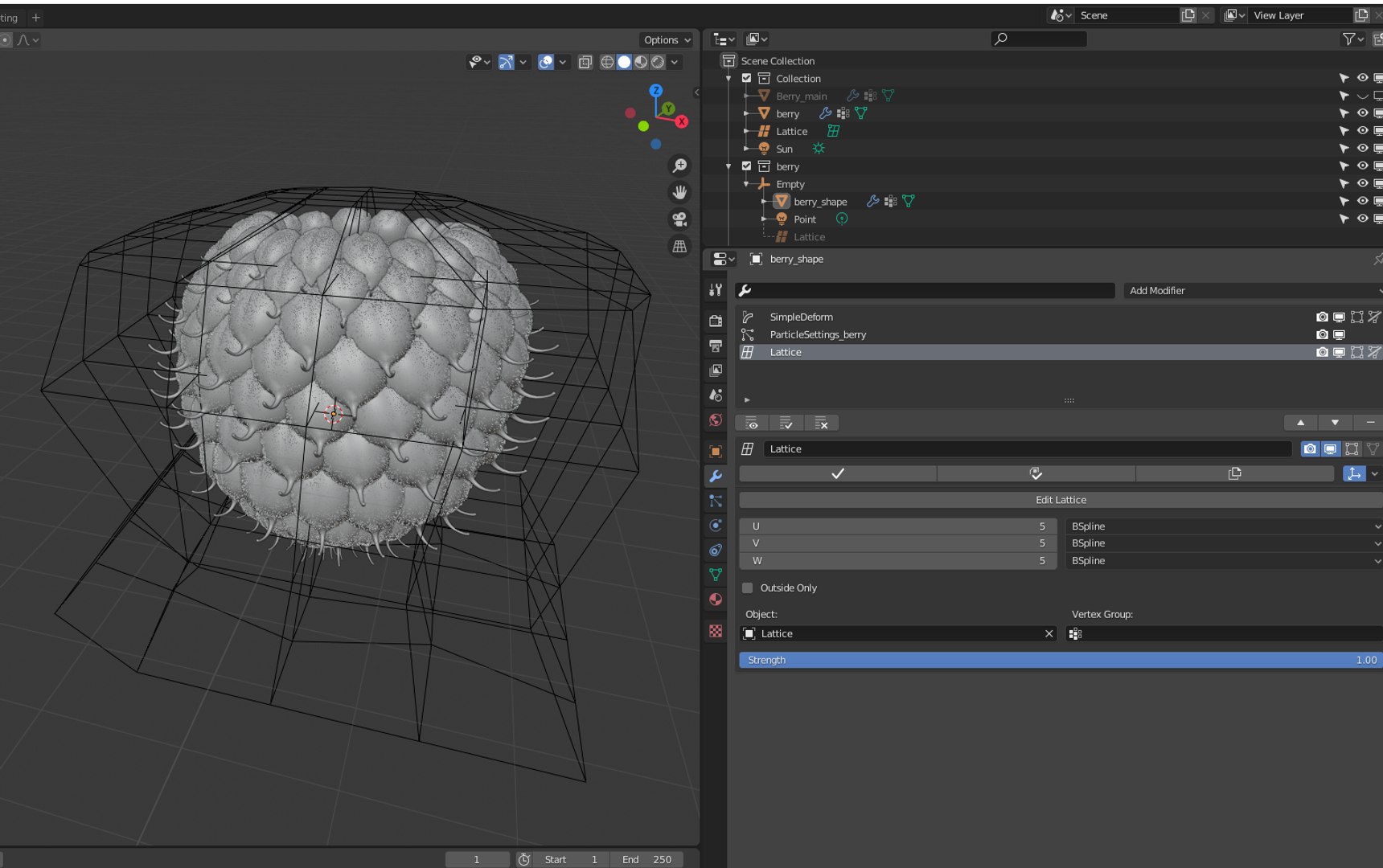Open the Scene properties tab
The image size is (1383, 868).
click(716, 395)
